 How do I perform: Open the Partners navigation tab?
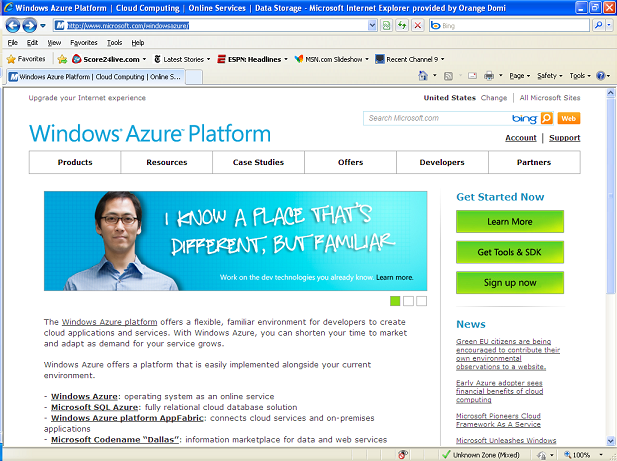tap(534, 162)
